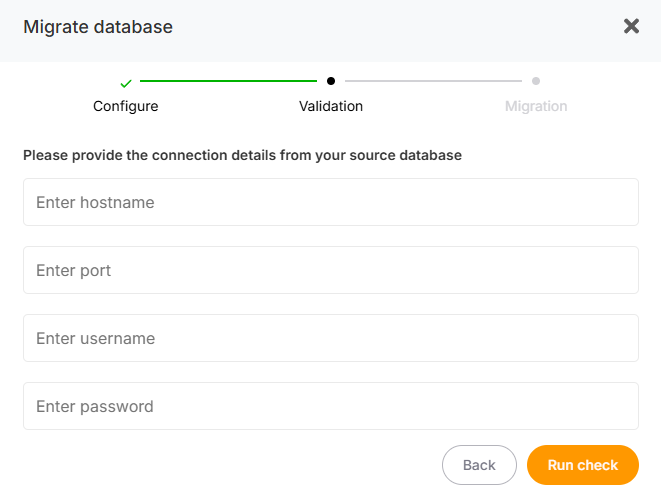Click the Migrate database title text
Image resolution: width=661 pixels, height=493 pixels.
tap(98, 27)
